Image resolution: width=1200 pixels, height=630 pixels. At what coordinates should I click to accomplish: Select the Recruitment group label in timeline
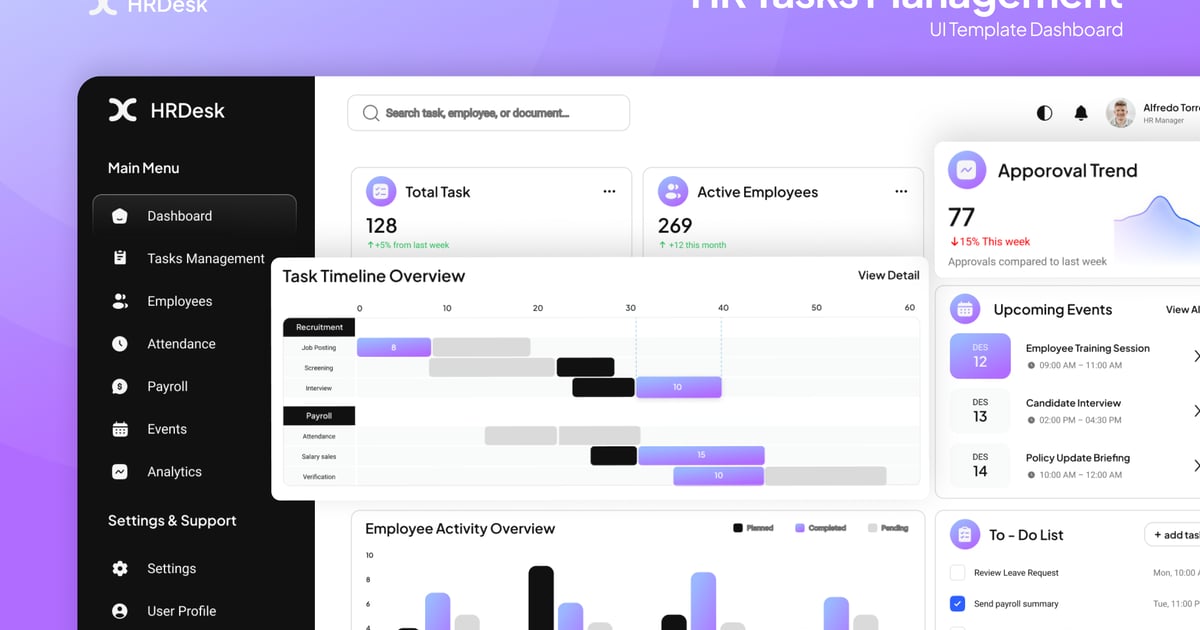pyautogui.click(x=319, y=327)
